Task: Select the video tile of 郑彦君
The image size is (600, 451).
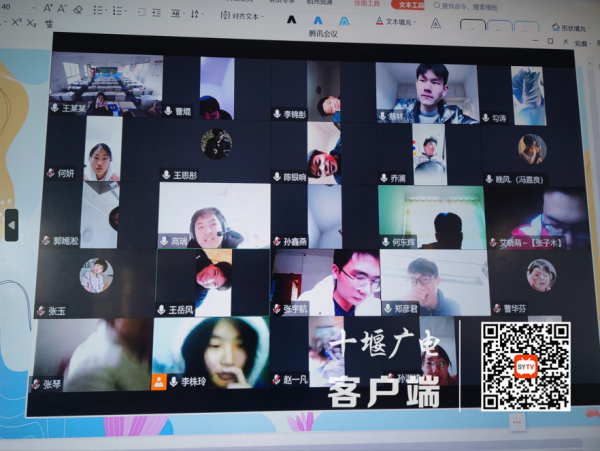Action: [x=435, y=282]
